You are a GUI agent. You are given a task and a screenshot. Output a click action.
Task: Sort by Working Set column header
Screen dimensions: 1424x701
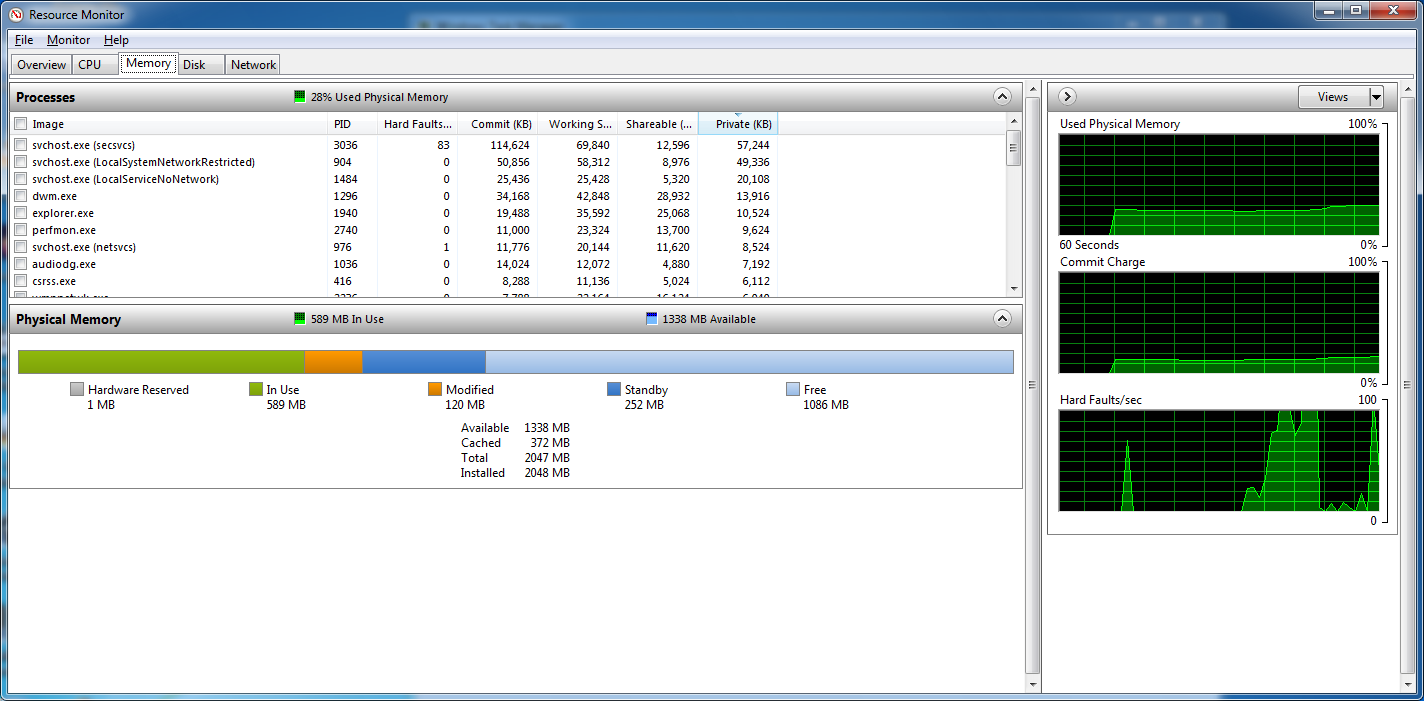coord(577,124)
